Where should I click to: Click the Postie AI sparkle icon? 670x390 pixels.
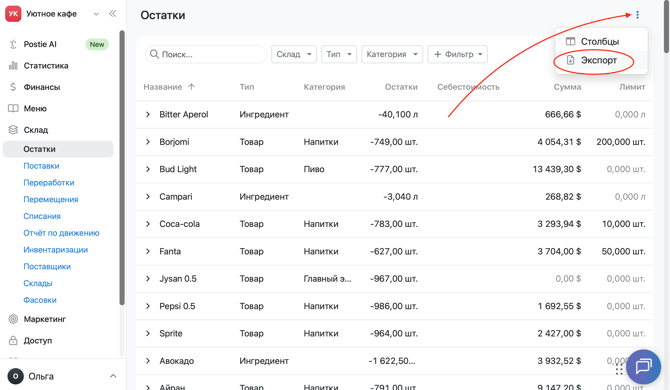point(13,44)
